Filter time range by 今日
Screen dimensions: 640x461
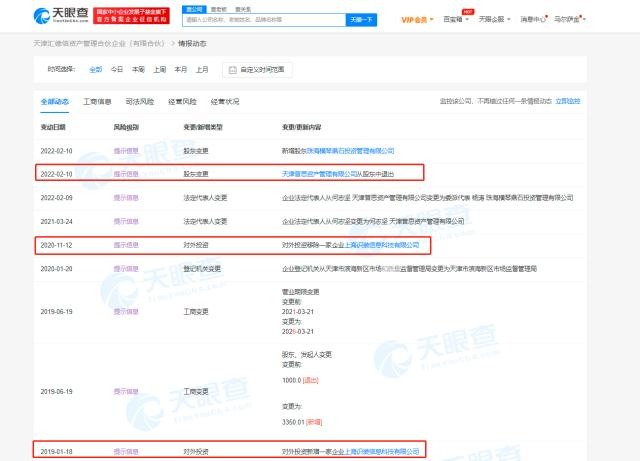pyautogui.click(x=117, y=69)
